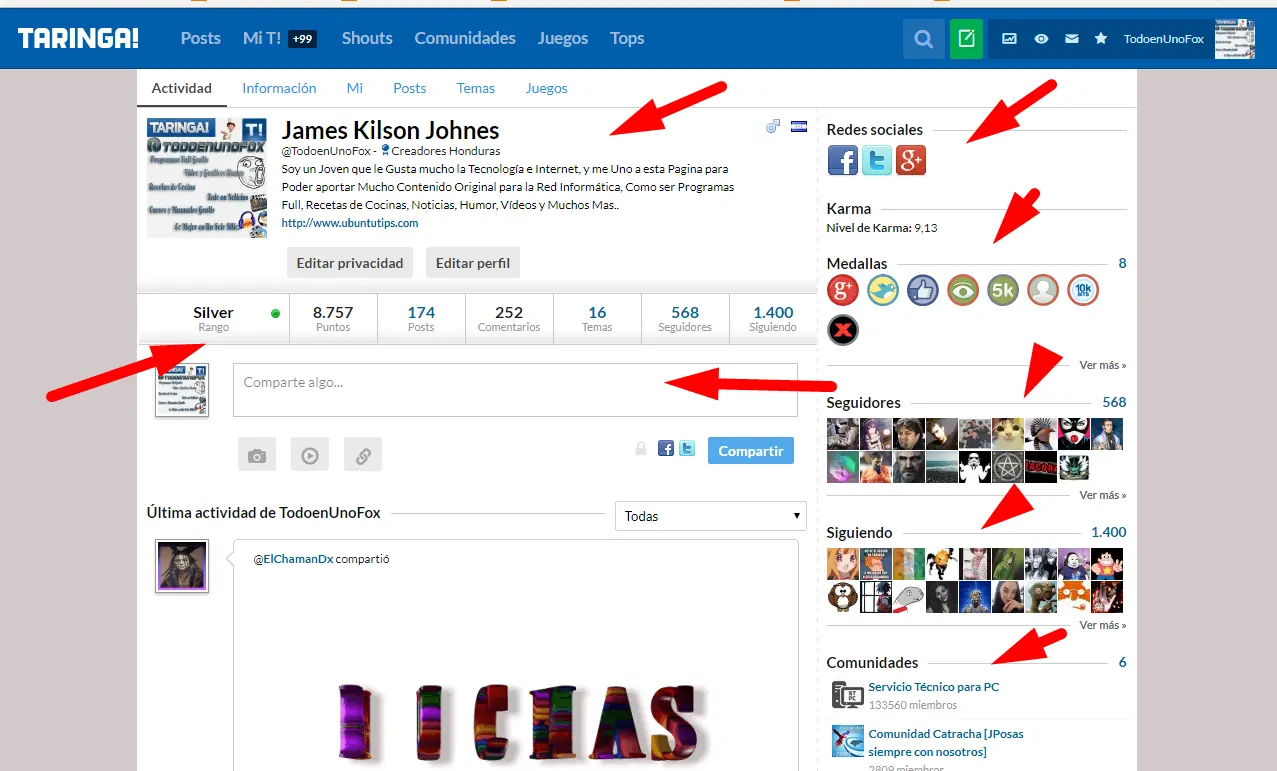Click the Comunidades count 6
This screenshot has width=1277, height=771.
[1122, 663]
